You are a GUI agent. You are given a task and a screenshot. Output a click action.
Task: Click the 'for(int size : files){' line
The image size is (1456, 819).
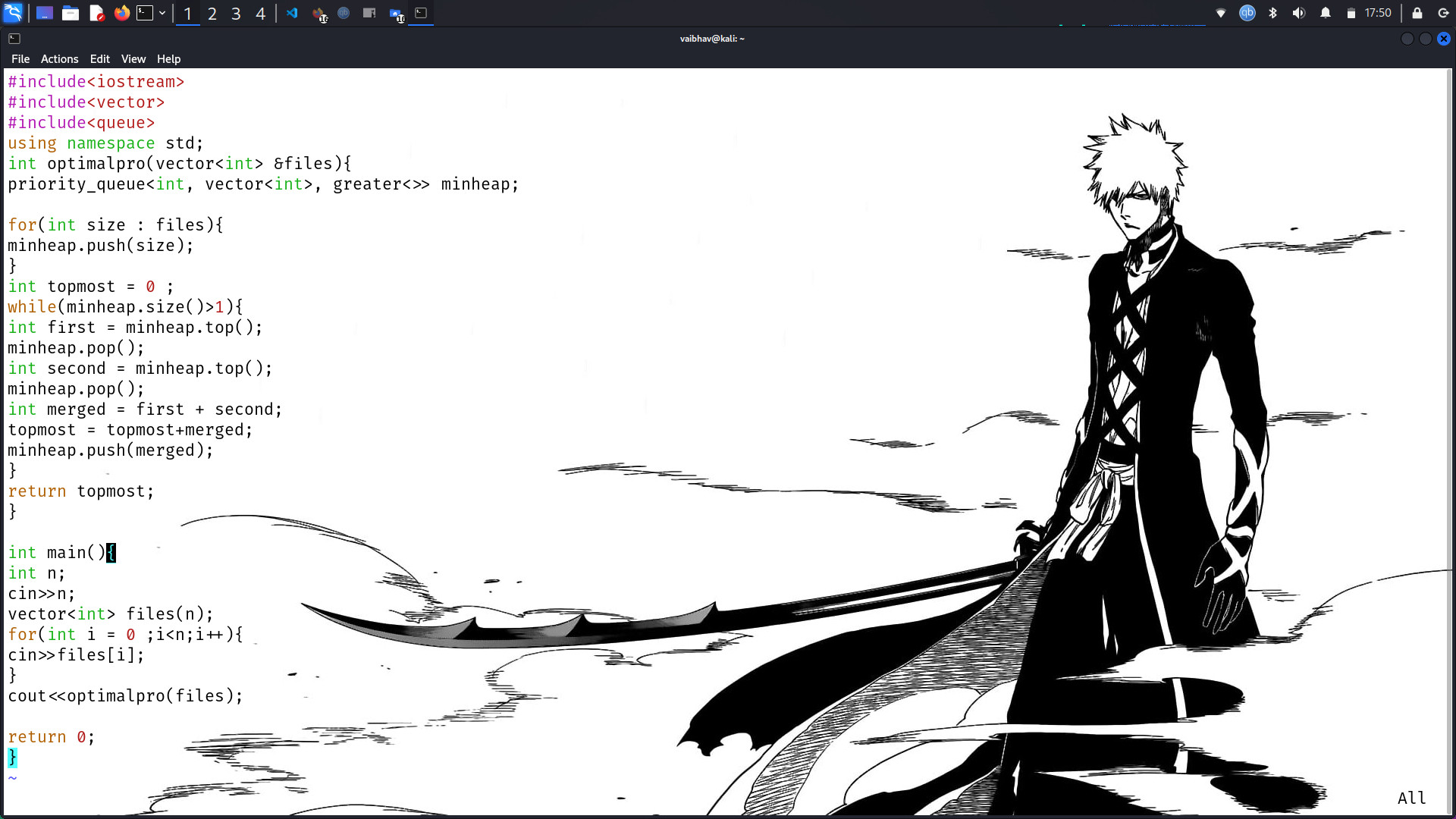pos(116,225)
